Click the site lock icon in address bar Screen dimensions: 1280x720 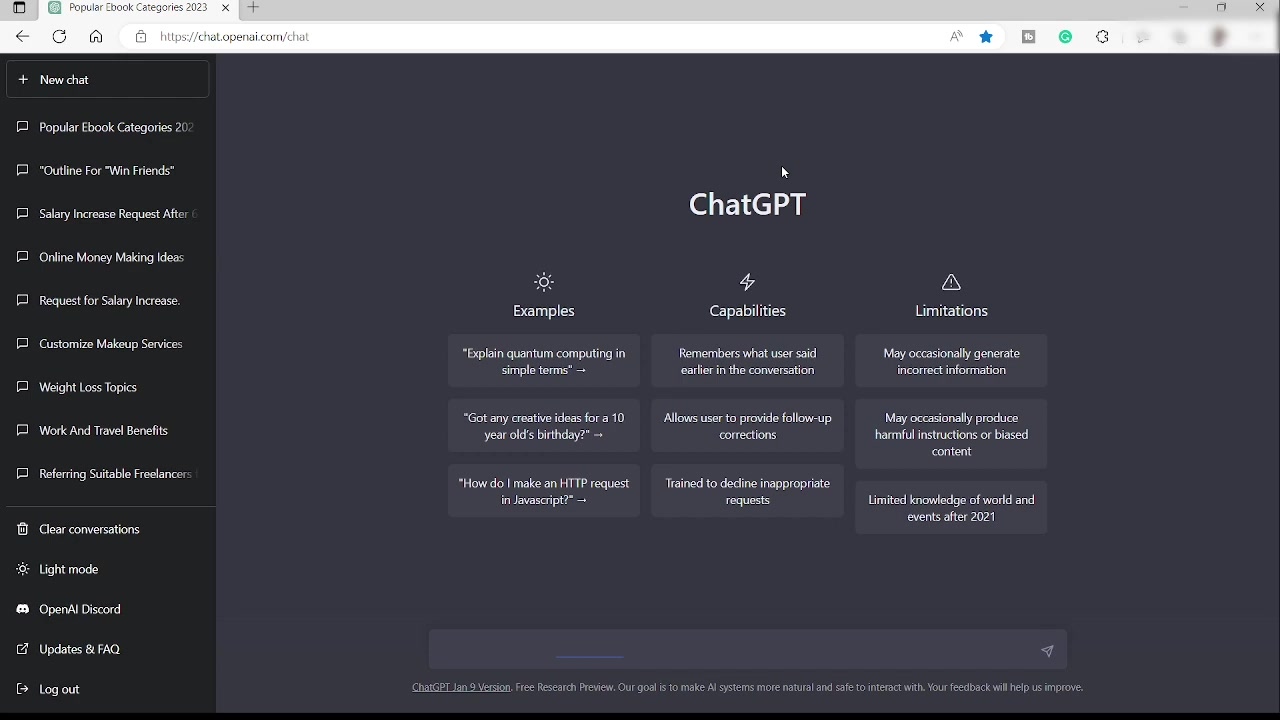tap(141, 36)
